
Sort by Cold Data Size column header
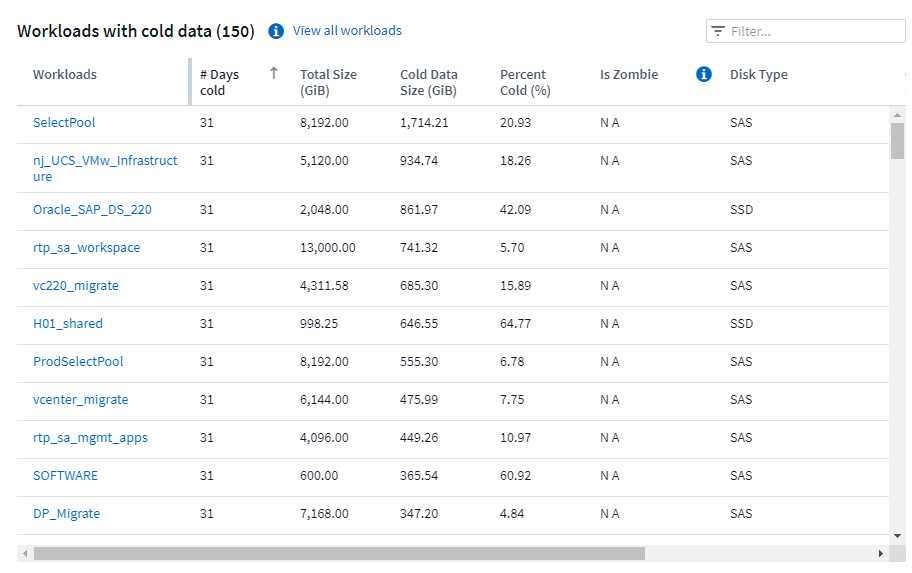pos(428,82)
